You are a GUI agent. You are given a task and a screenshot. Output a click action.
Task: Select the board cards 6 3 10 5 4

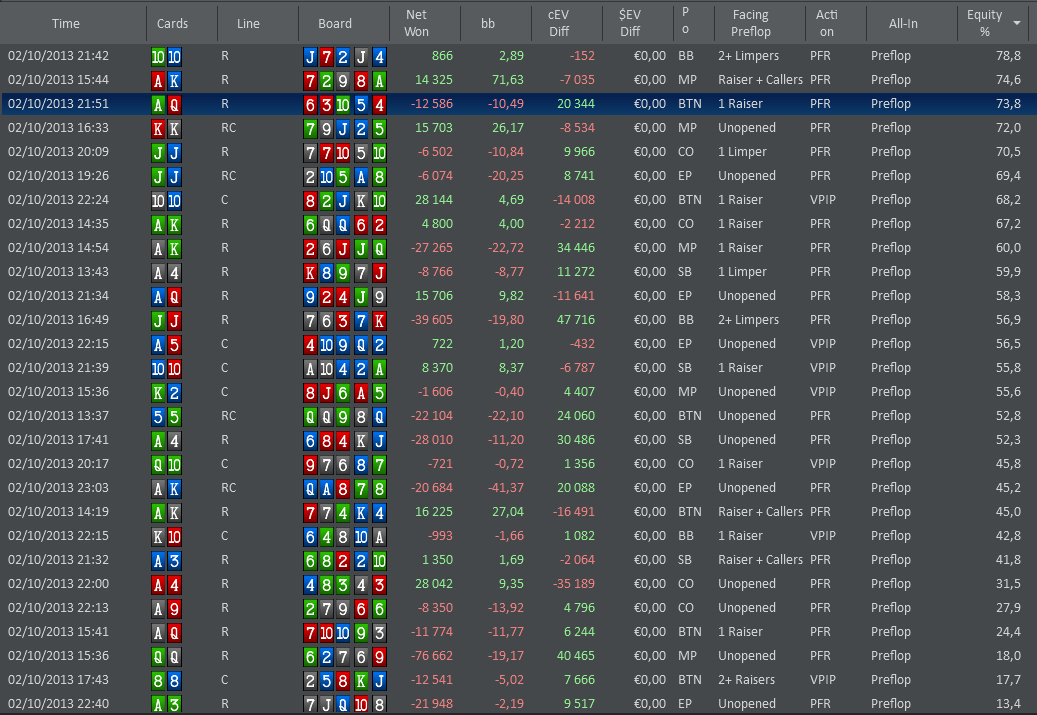click(345, 105)
